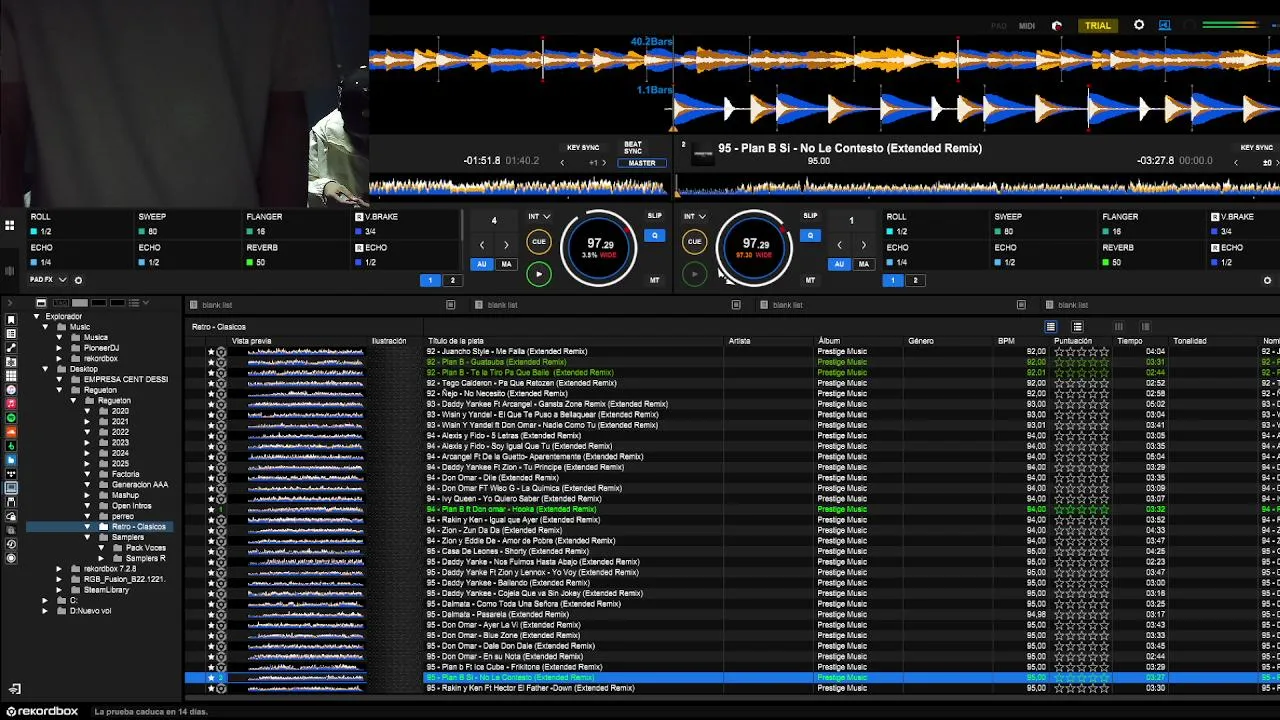
Task: Enable AU auto loop mode on deck 1
Action: tap(482, 264)
